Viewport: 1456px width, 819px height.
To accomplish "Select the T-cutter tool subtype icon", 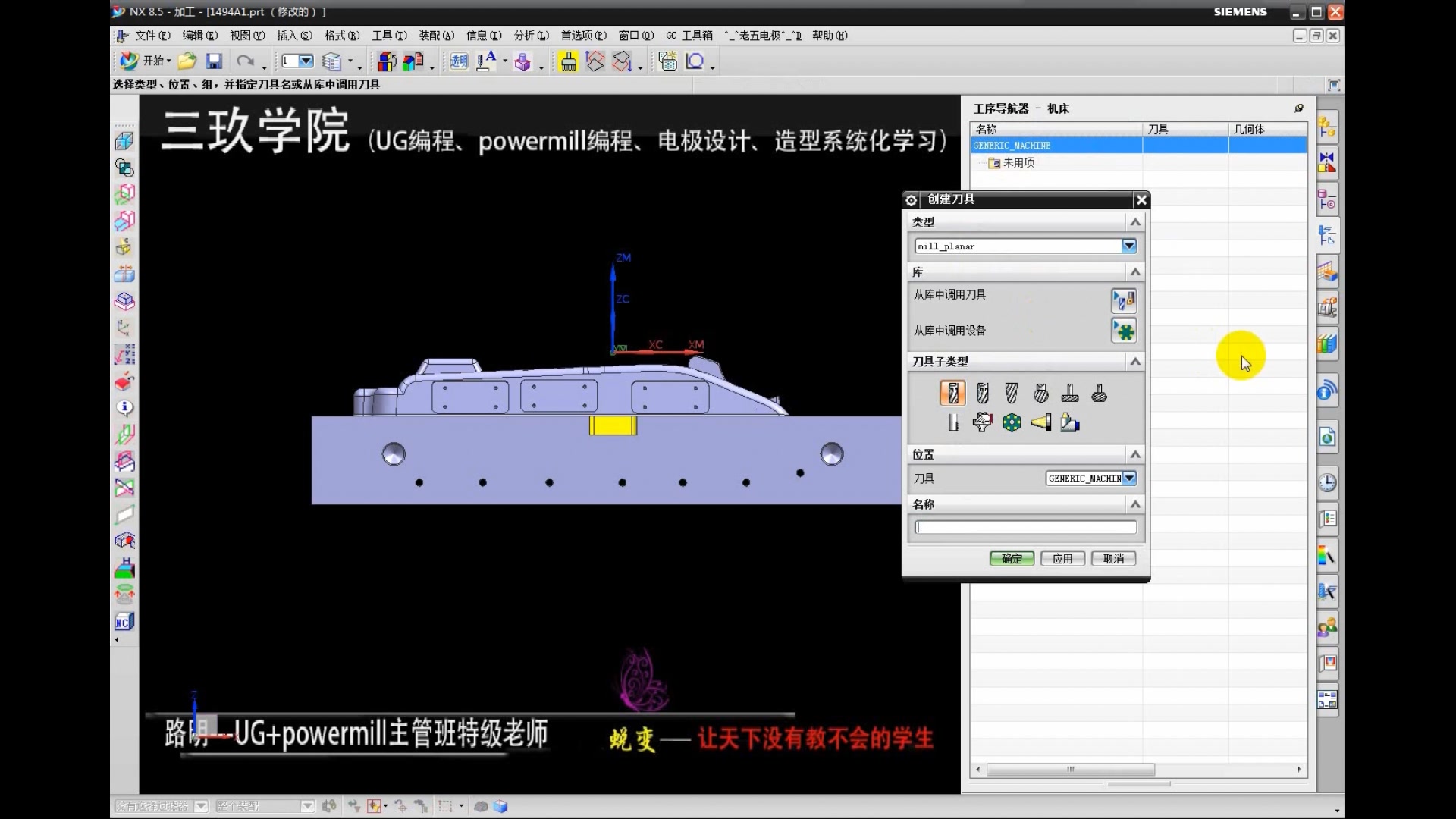I will 1070,393.
